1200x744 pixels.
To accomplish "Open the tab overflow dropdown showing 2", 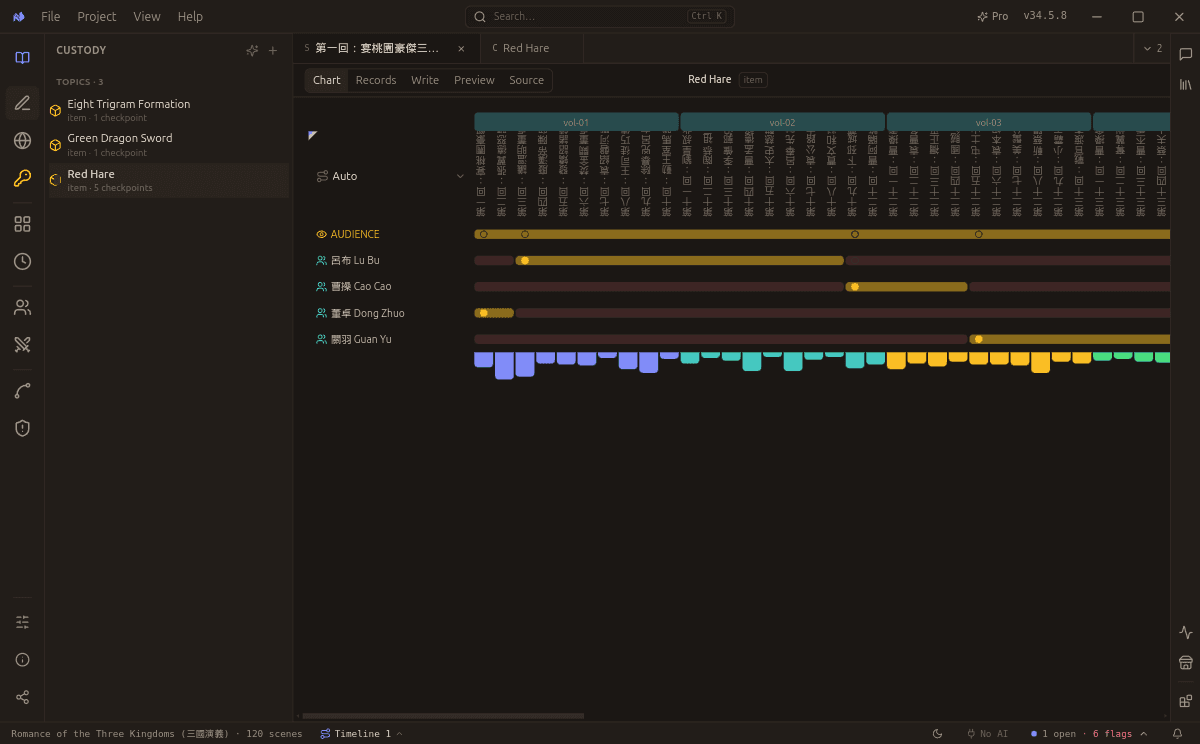I will point(1152,48).
